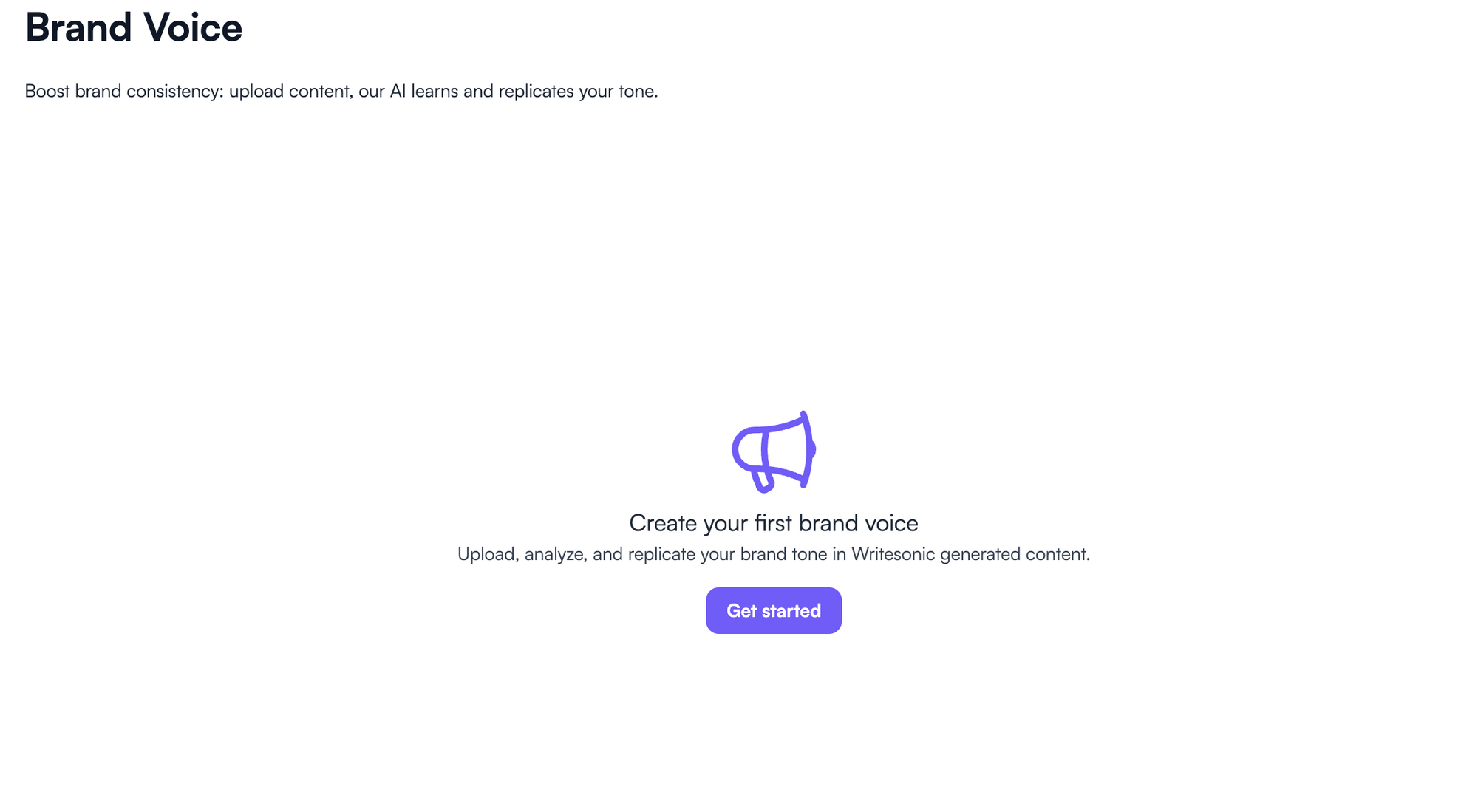The width and height of the screenshot is (1478, 812).
Task: Click the 'Boost brand consistency' description text
Action: tap(341, 92)
